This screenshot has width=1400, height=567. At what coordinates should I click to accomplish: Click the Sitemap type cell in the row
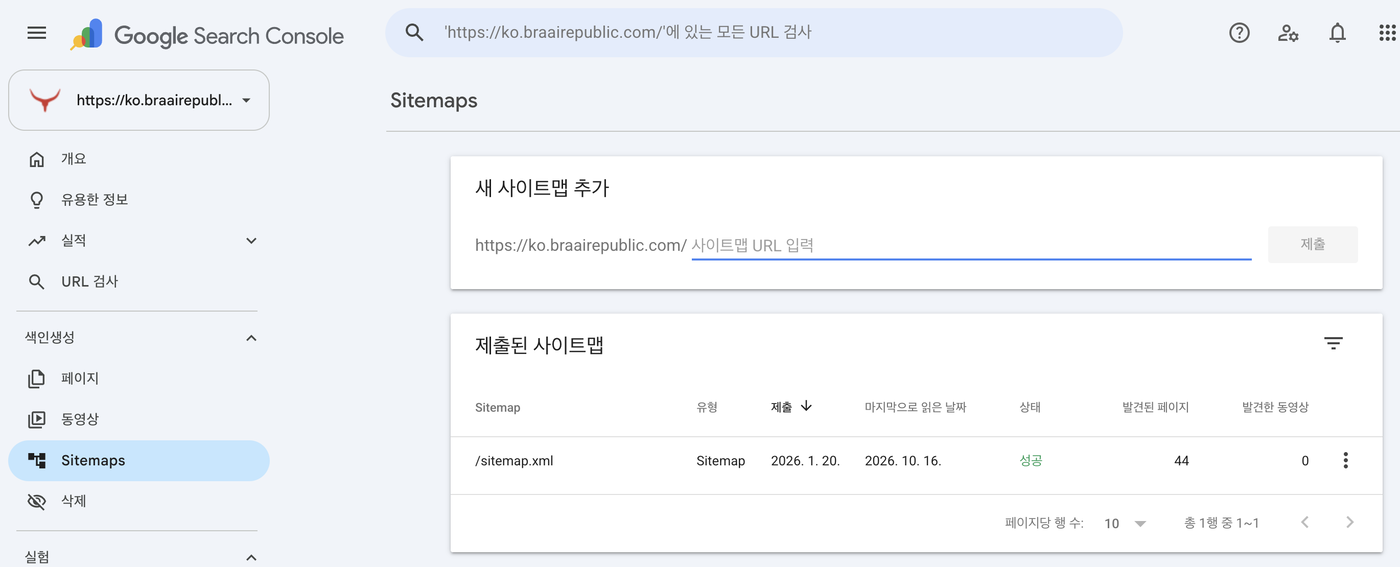click(x=721, y=461)
